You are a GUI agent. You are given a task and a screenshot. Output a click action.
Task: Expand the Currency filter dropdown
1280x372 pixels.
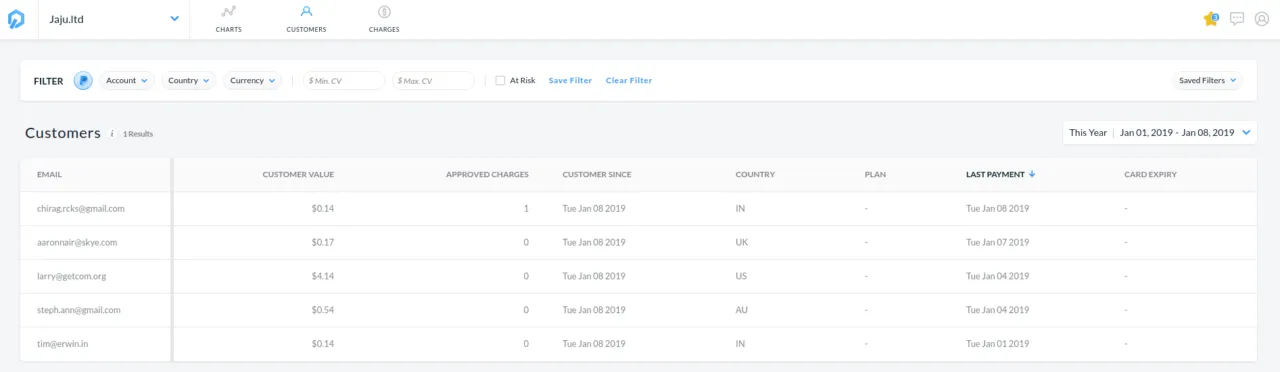252,81
